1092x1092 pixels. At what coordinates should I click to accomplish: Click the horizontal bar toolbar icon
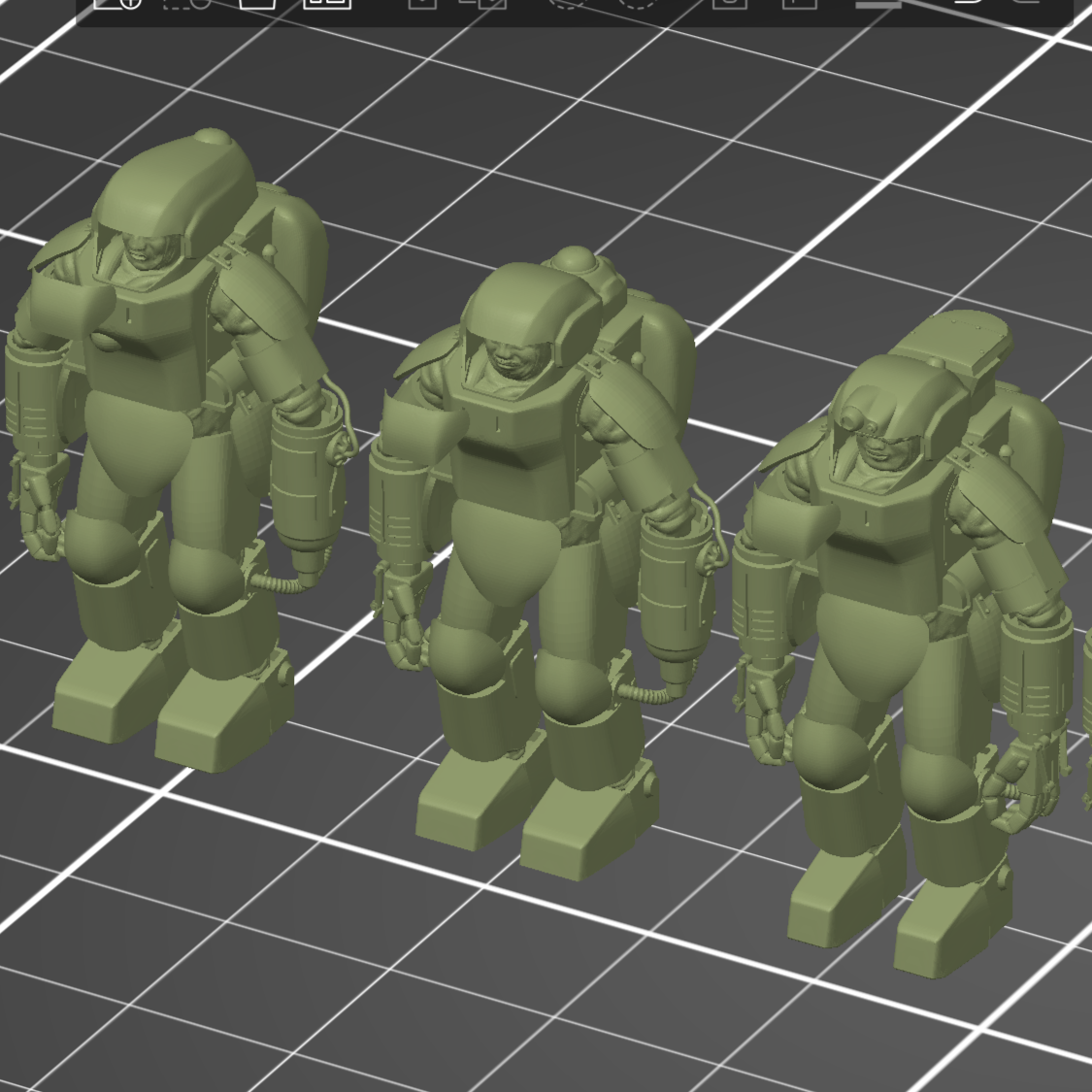[x=877, y=5]
